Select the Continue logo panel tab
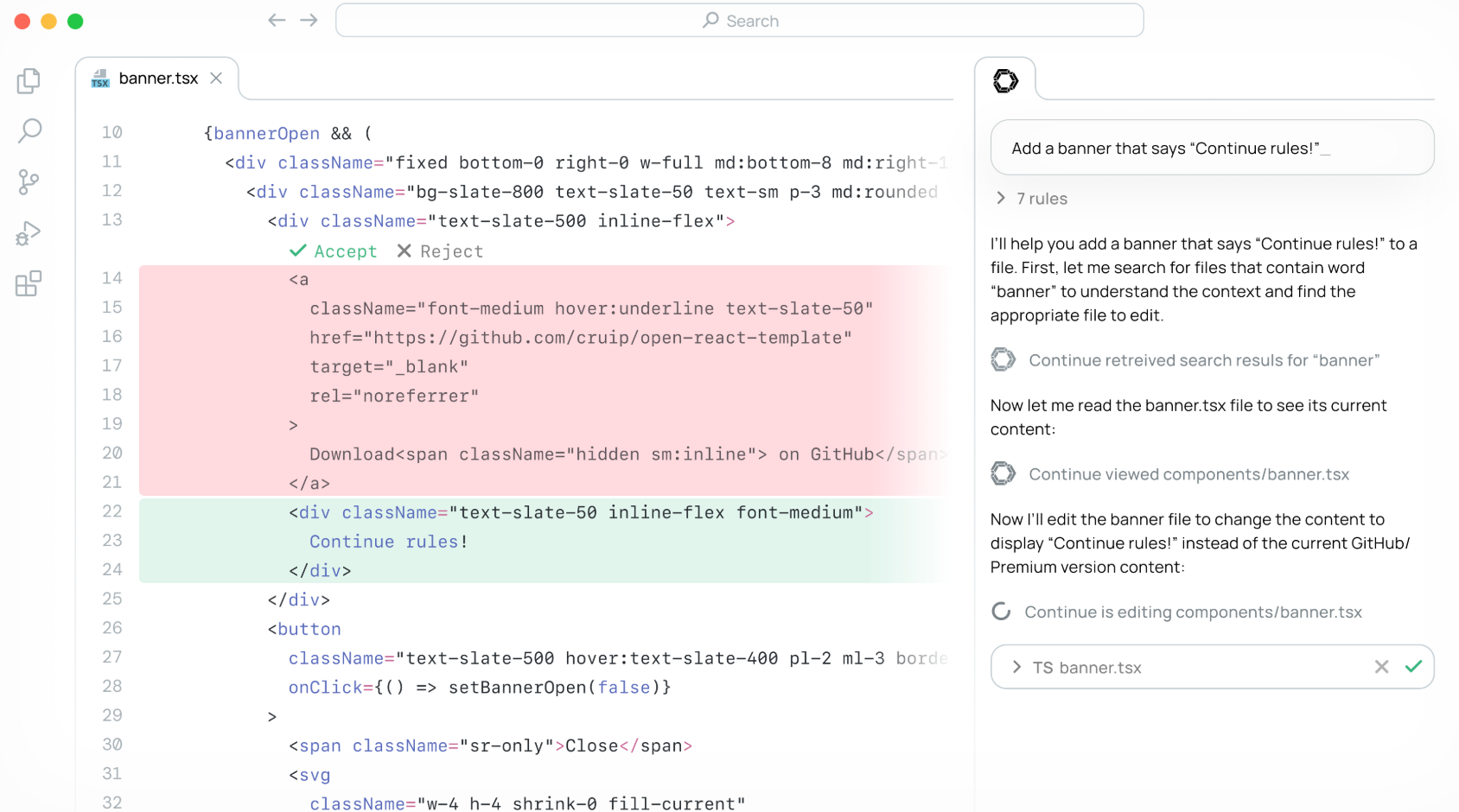 click(1005, 81)
